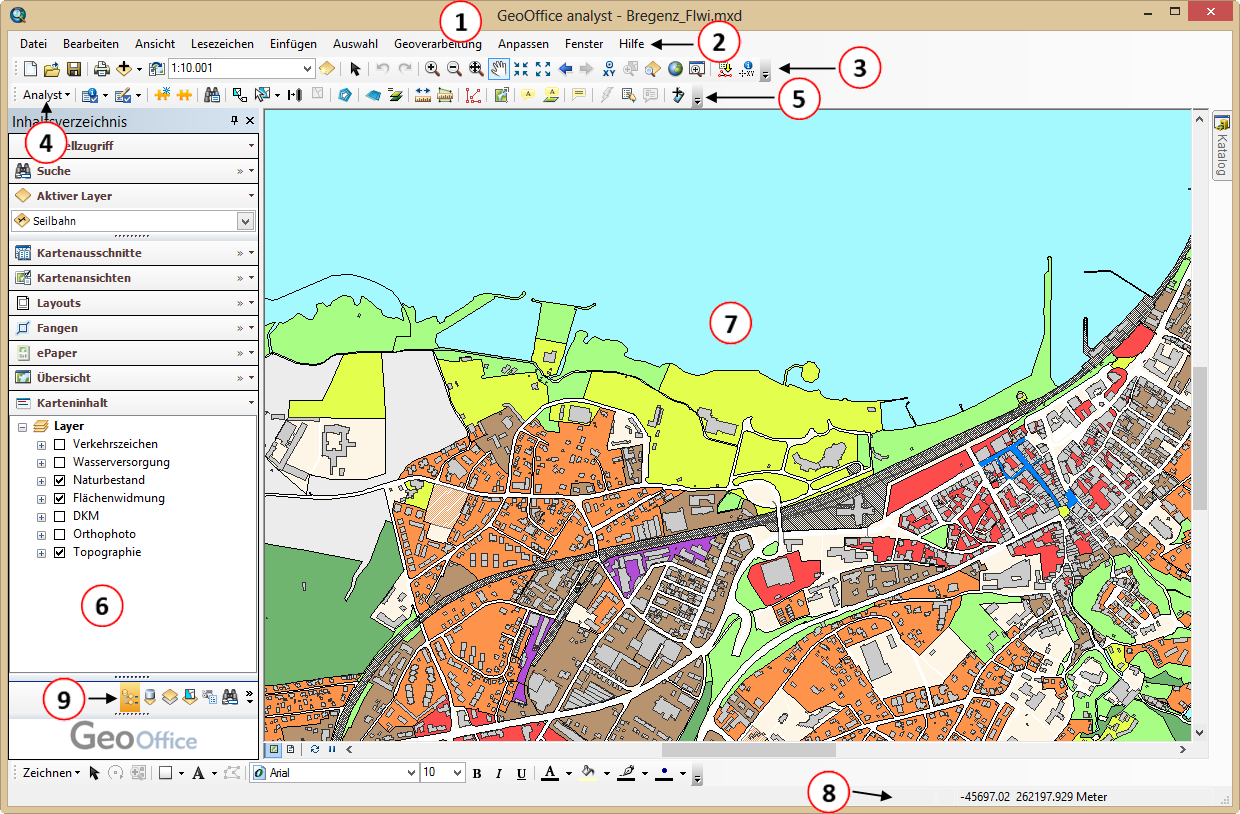Click the Analyst toolbar button

(45, 95)
